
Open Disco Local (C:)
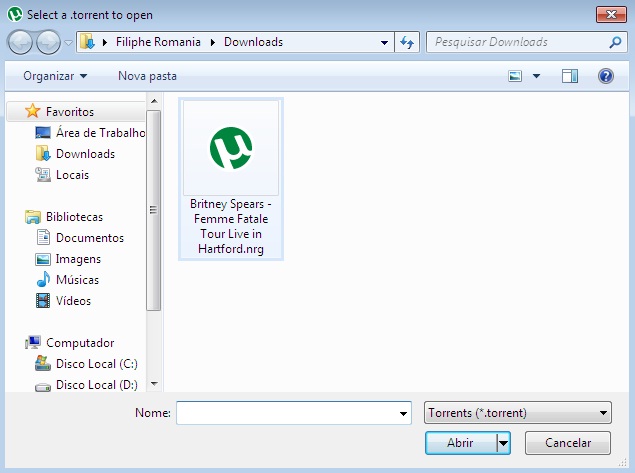(x=97, y=364)
